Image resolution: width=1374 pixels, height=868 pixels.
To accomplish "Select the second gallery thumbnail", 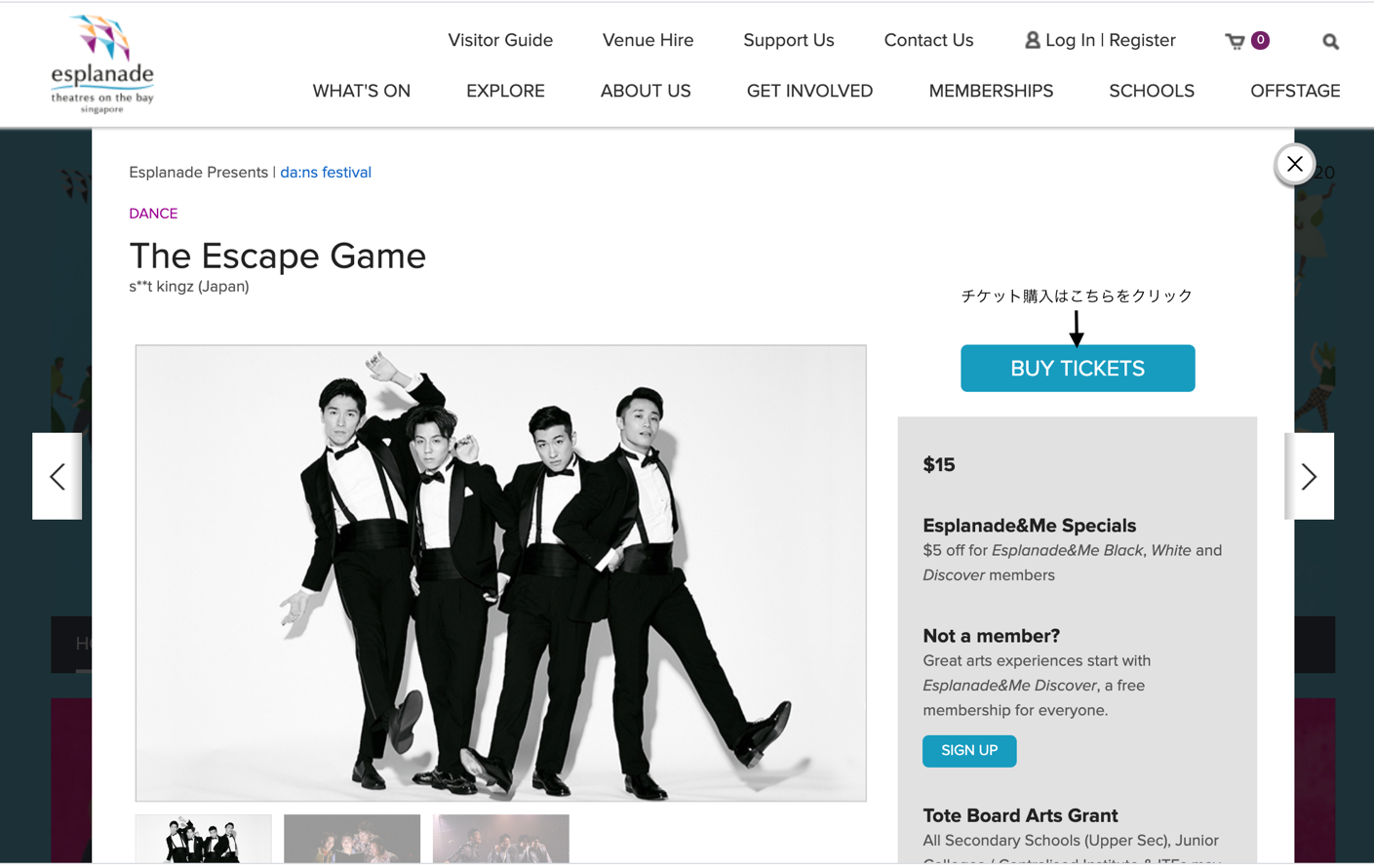I will click(352, 839).
